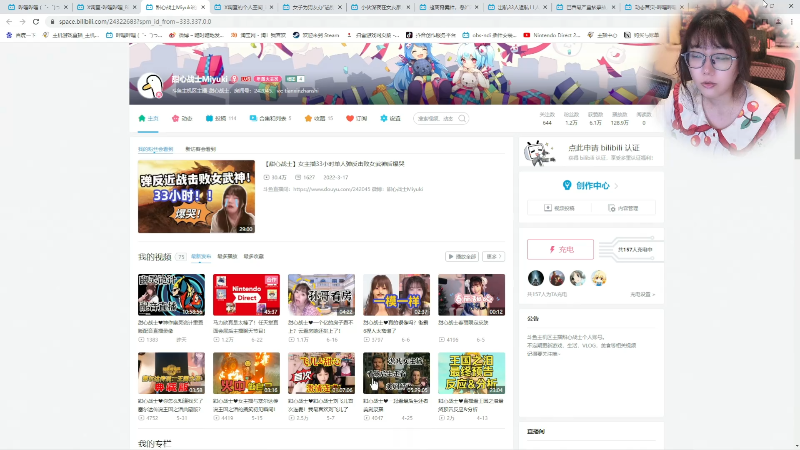Click the first charger avatar under 充电
The width and height of the screenshot is (800, 450).
tap(536, 278)
